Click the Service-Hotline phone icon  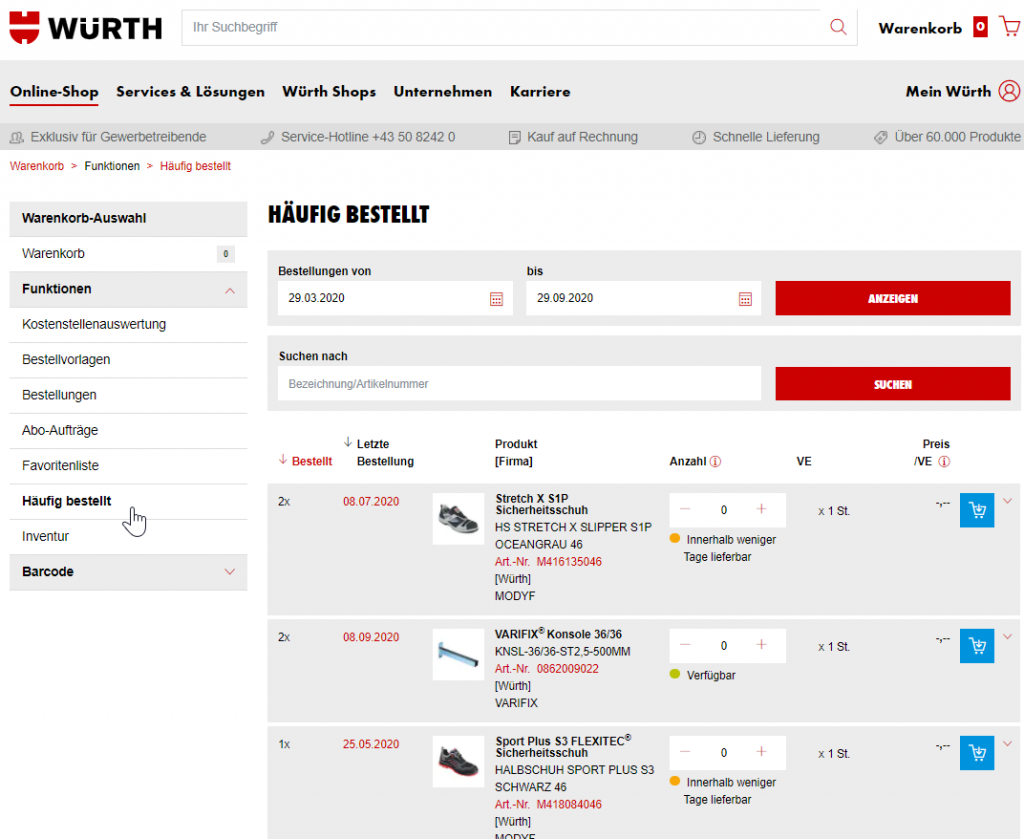pos(267,138)
